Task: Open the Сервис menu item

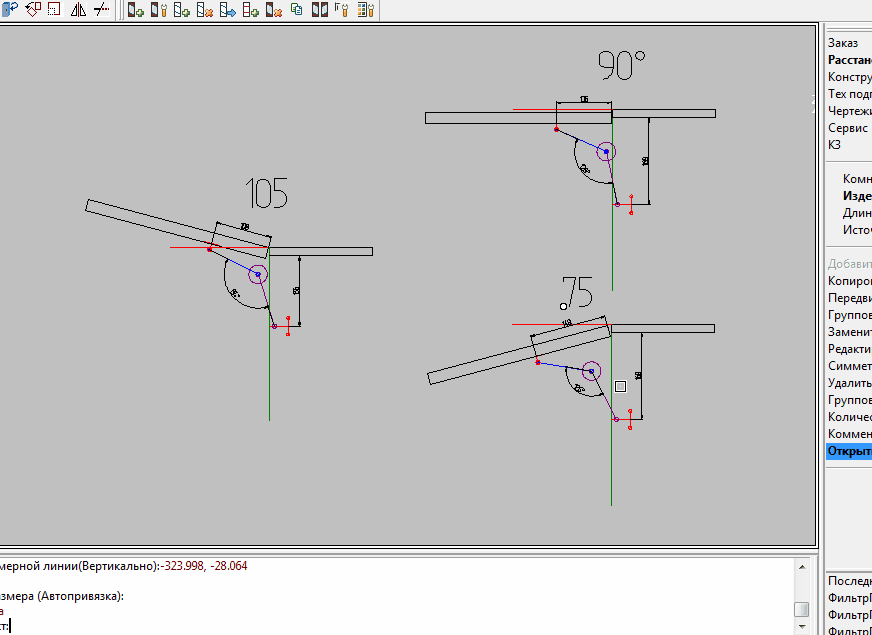Action: pos(848,128)
